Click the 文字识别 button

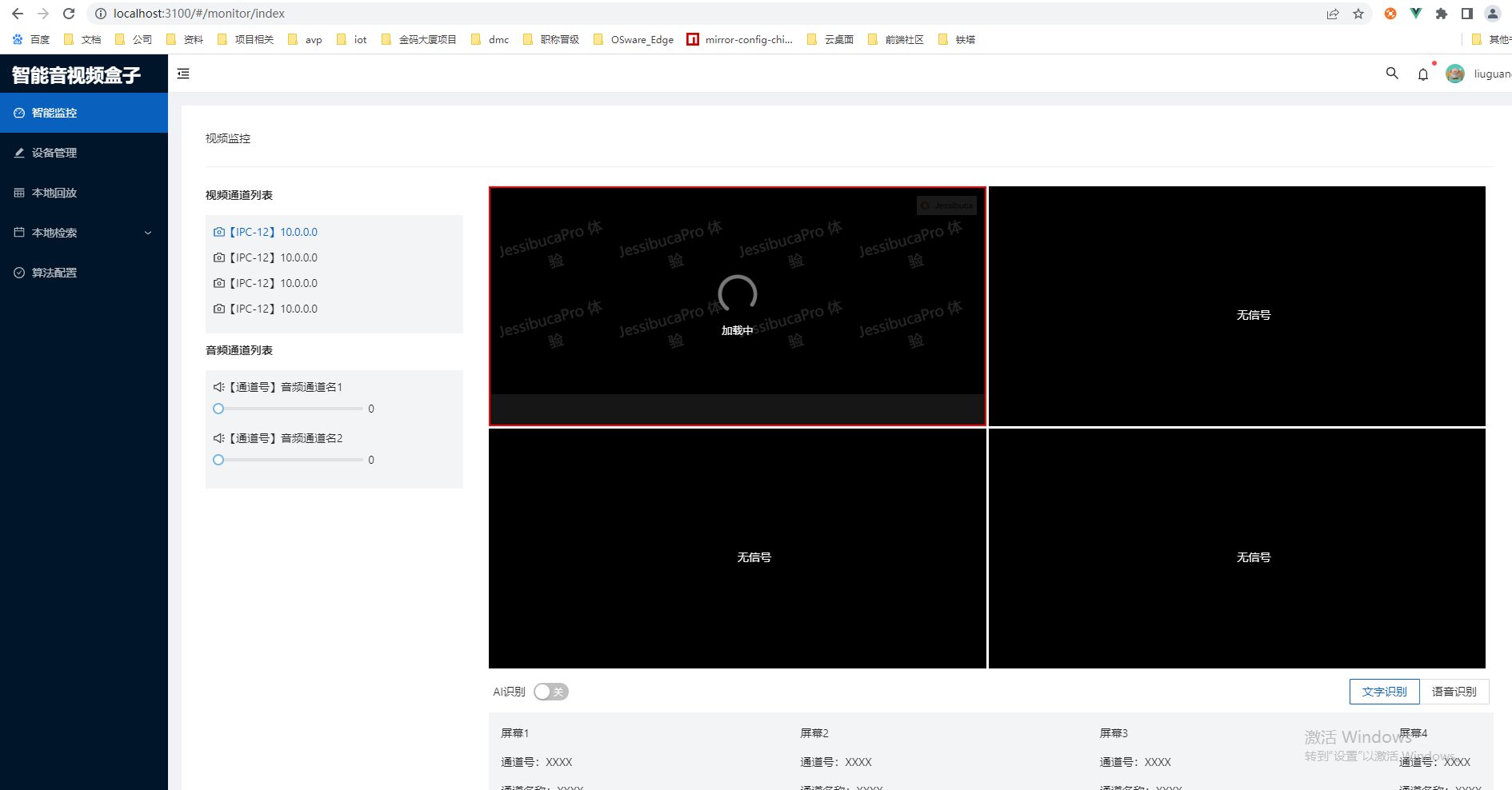coord(1384,691)
